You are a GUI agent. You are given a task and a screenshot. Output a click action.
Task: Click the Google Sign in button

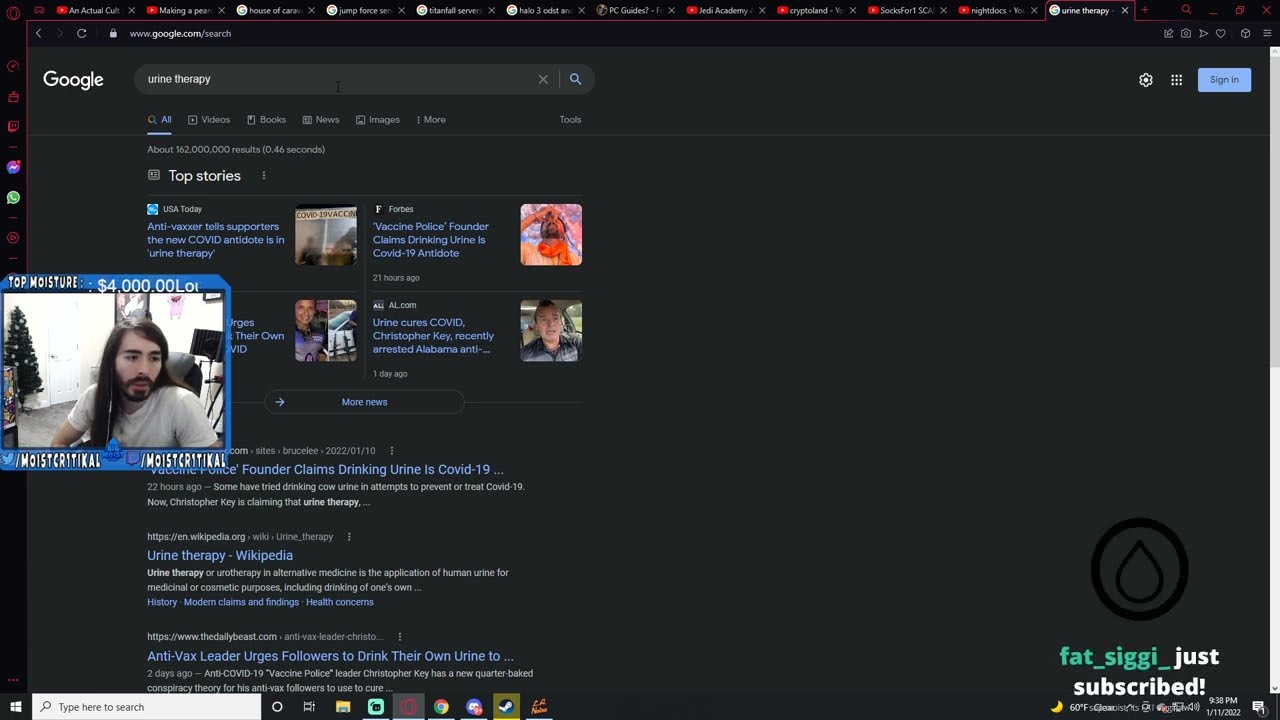[1224, 80]
